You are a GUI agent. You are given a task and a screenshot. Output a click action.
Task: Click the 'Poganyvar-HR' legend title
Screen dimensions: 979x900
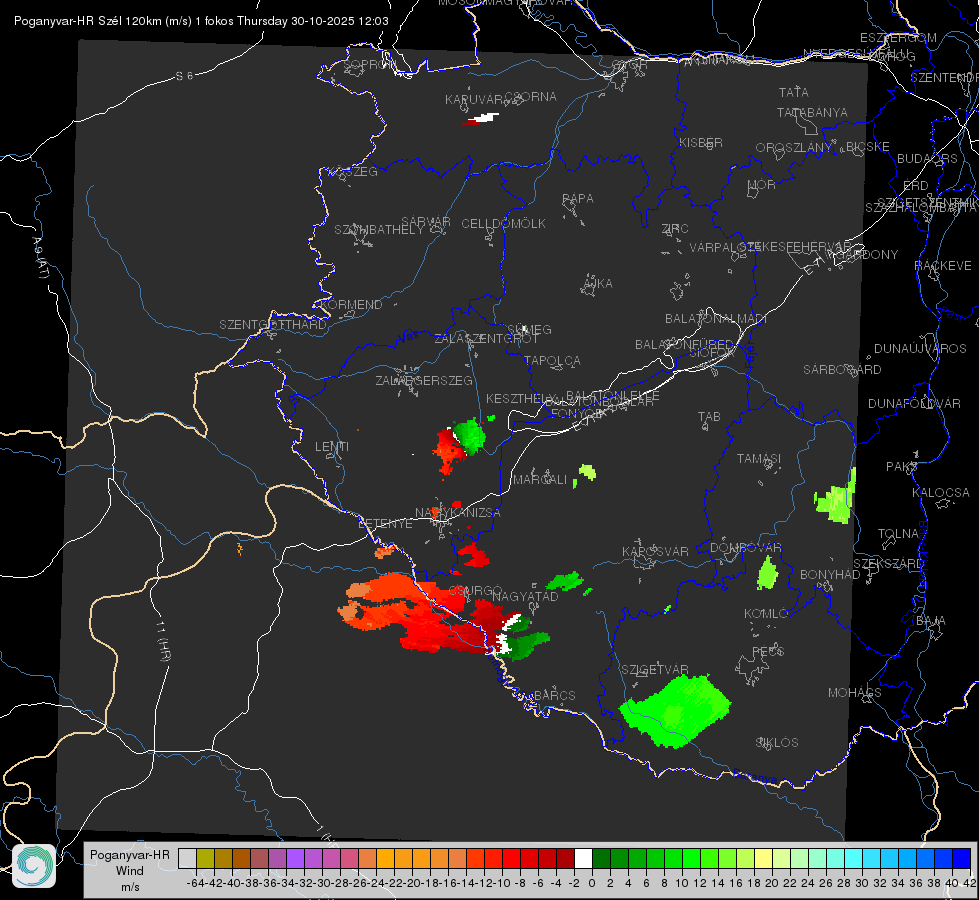coord(130,854)
